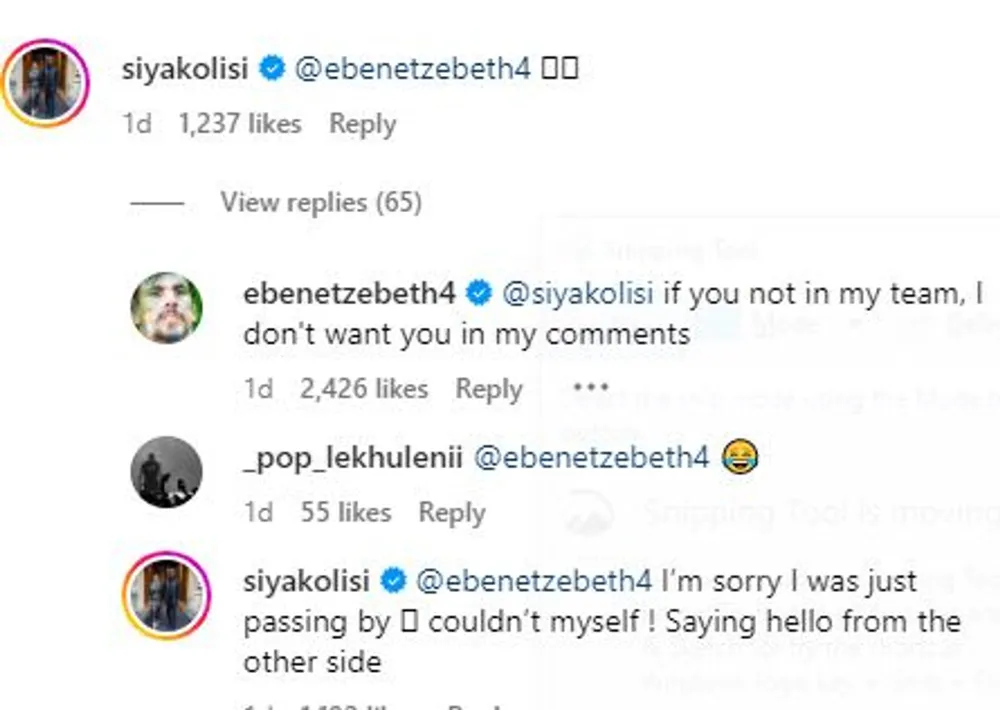Click @ebenetzebeth4 mention in bottom siyakolisi reply
Image resolution: width=1000 pixels, height=710 pixels.
tap(533, 580)
